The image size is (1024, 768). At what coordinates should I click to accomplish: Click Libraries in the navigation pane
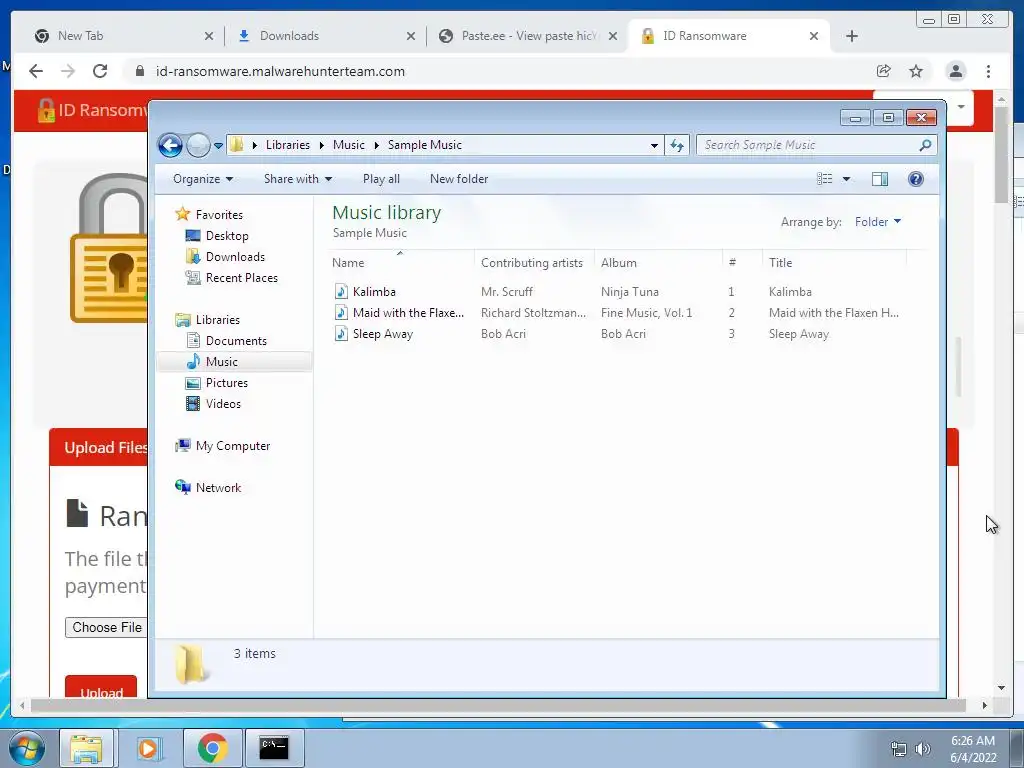coord(217,320)
